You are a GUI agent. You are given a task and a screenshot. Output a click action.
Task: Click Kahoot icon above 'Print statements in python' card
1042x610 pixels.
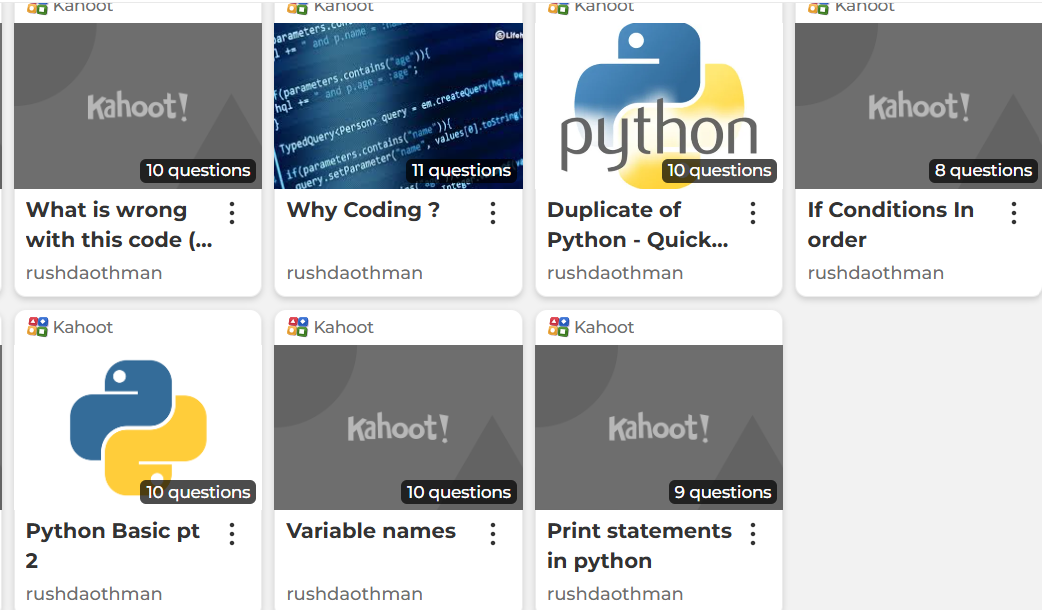pyautogui.click(x=558, y=327)
